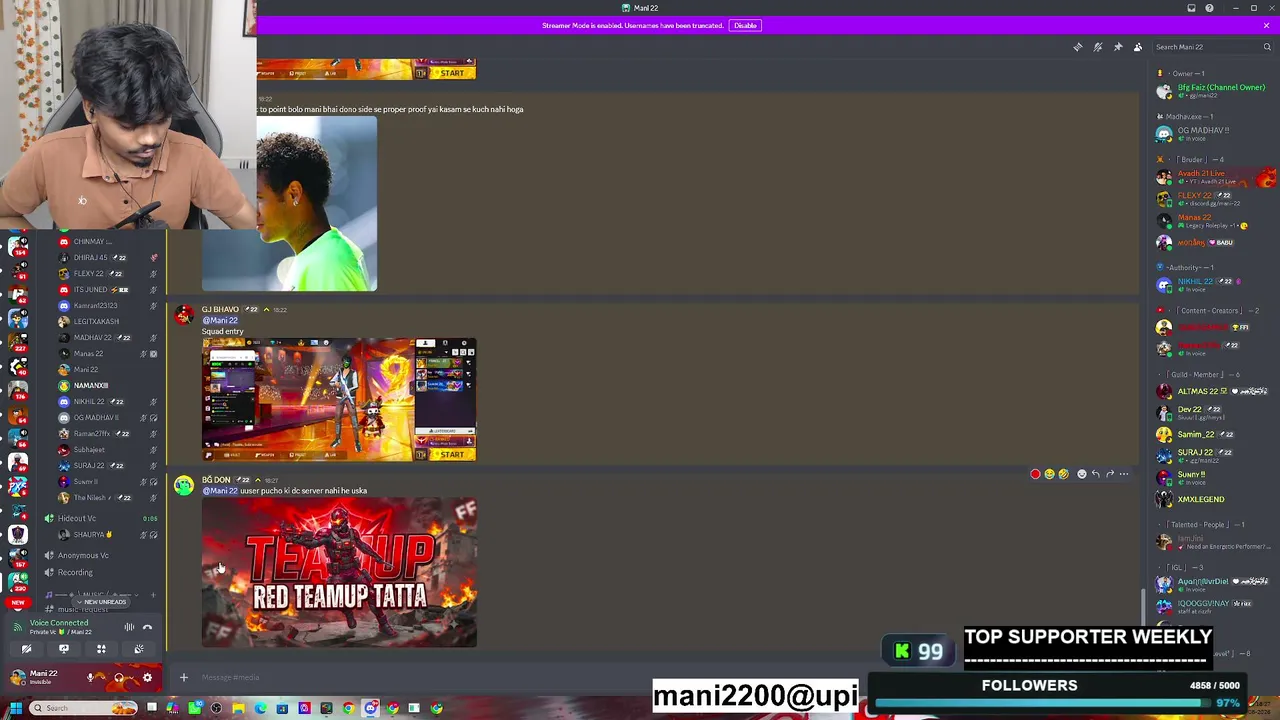1280x720 pixels.
Task: Open the Recording voice channel
Action: [75, 572]
